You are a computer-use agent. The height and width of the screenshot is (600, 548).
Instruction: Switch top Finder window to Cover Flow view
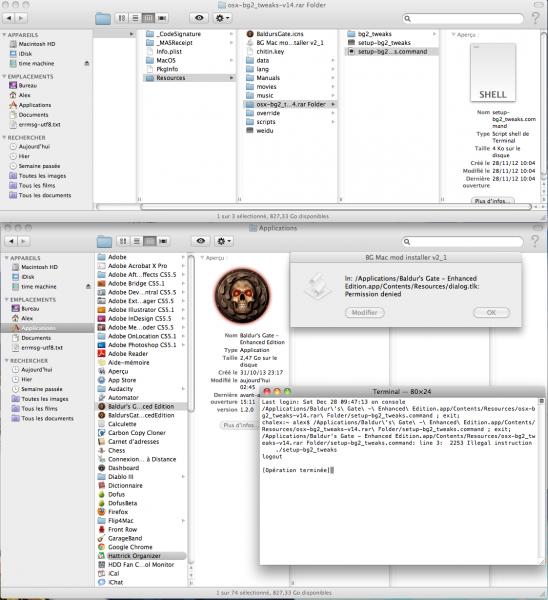pyautogui.click(x=162, y=18)
